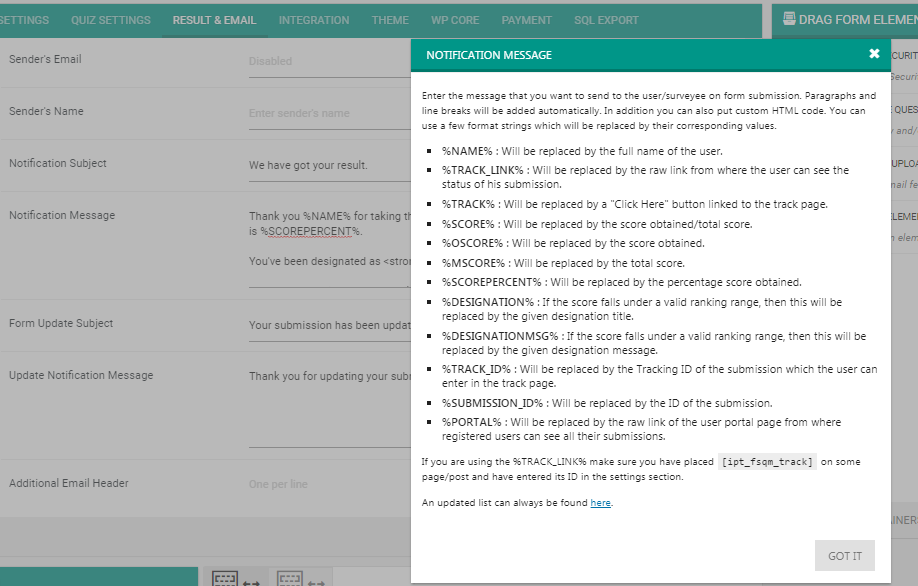Open the 'here' updated list link
Image resolution: width=918 pixels, height=586 pixels.
tap(600, 503)
